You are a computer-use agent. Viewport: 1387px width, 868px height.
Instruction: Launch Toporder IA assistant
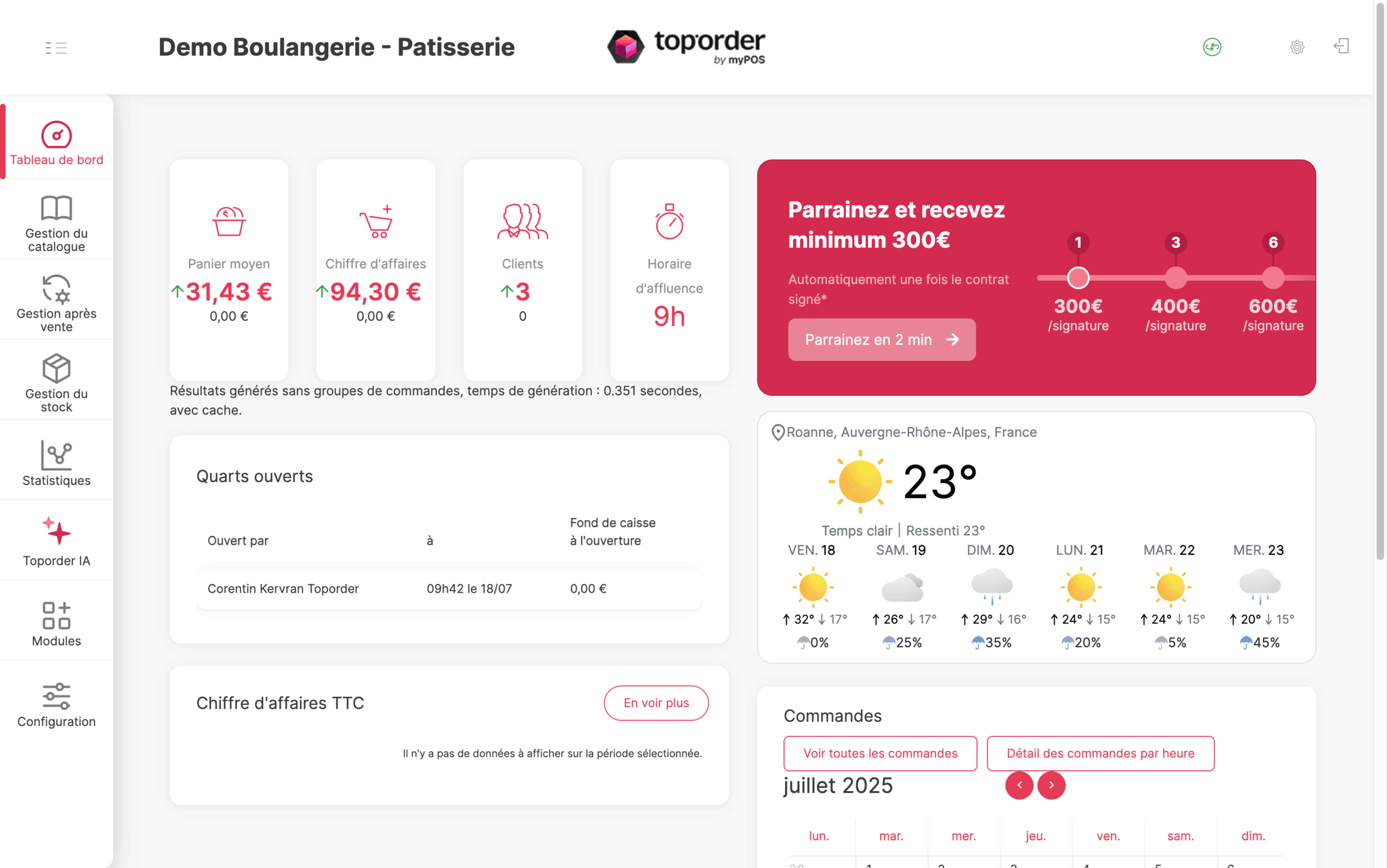tap(56, 542)
